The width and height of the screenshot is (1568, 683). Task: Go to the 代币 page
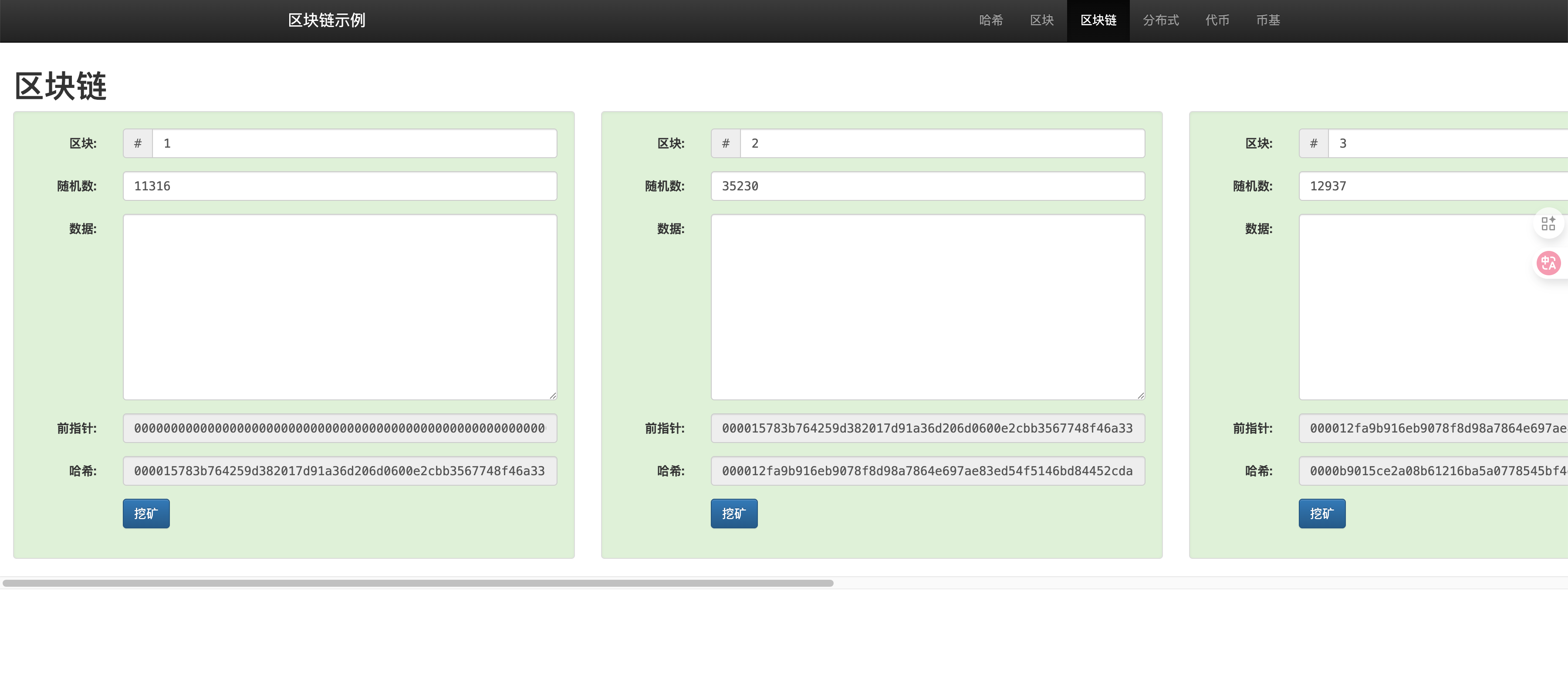(1217, 21)
